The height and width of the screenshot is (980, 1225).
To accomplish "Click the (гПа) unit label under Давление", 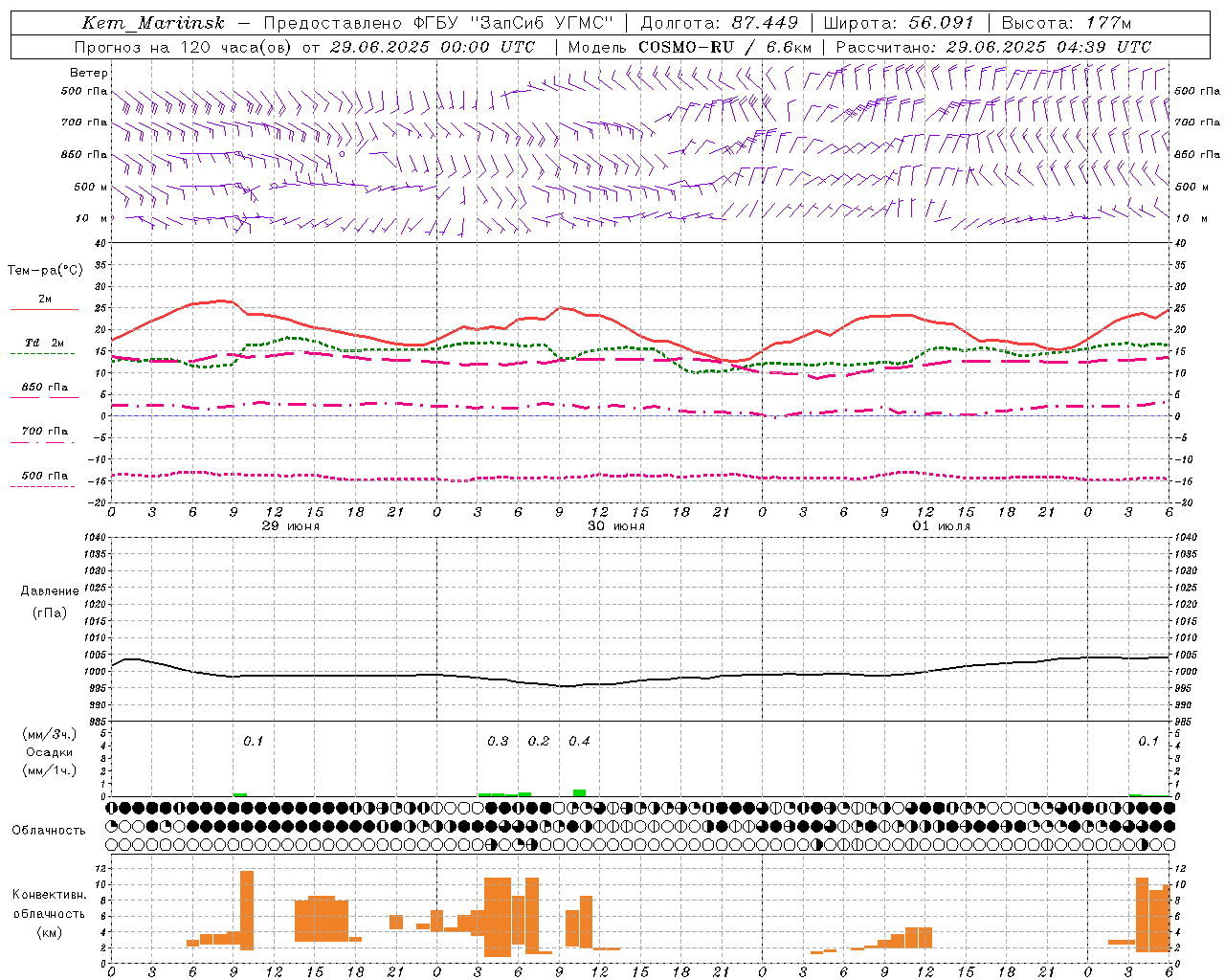I will [x=50, y=613].
